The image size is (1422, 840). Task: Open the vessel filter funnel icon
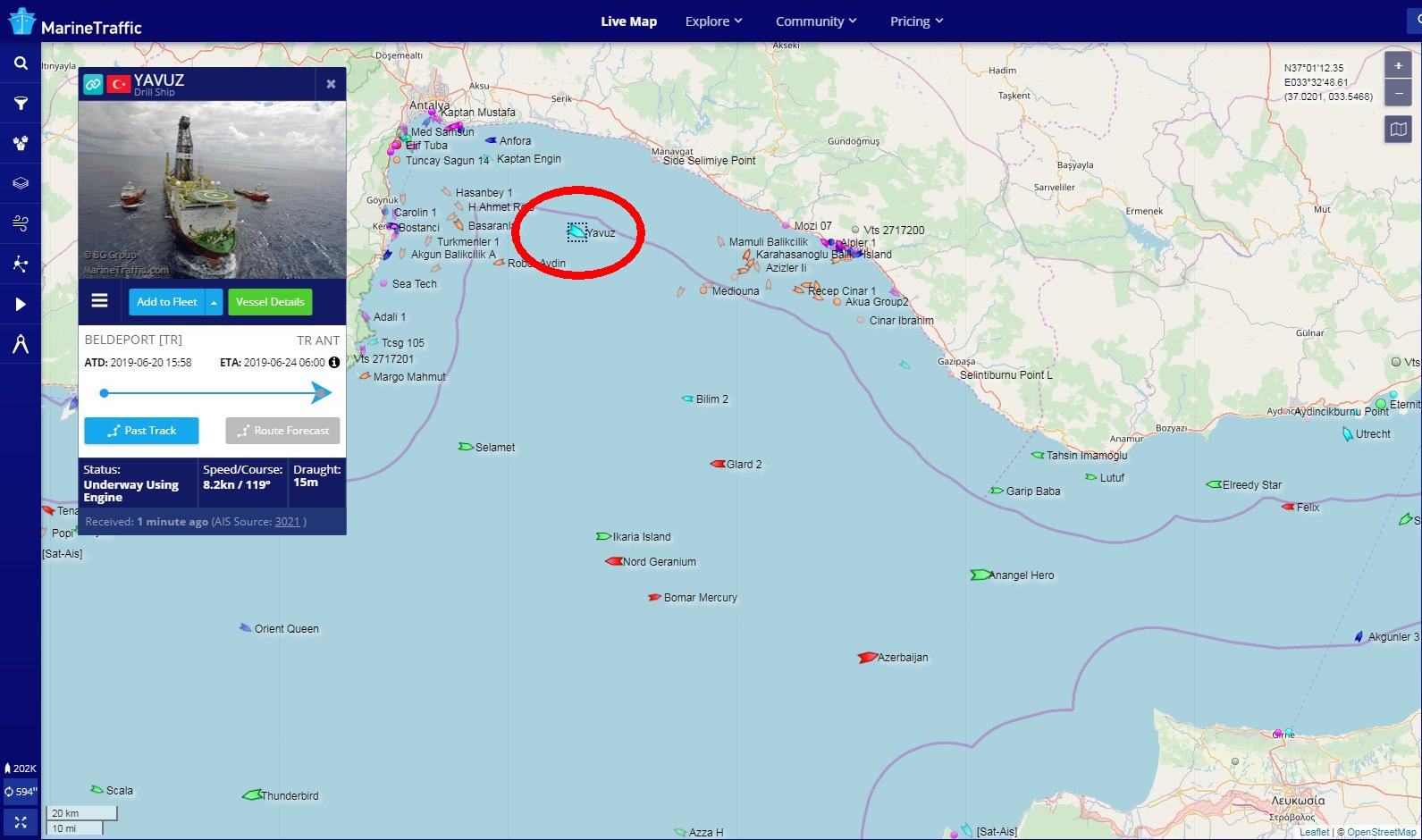point(21,104)
